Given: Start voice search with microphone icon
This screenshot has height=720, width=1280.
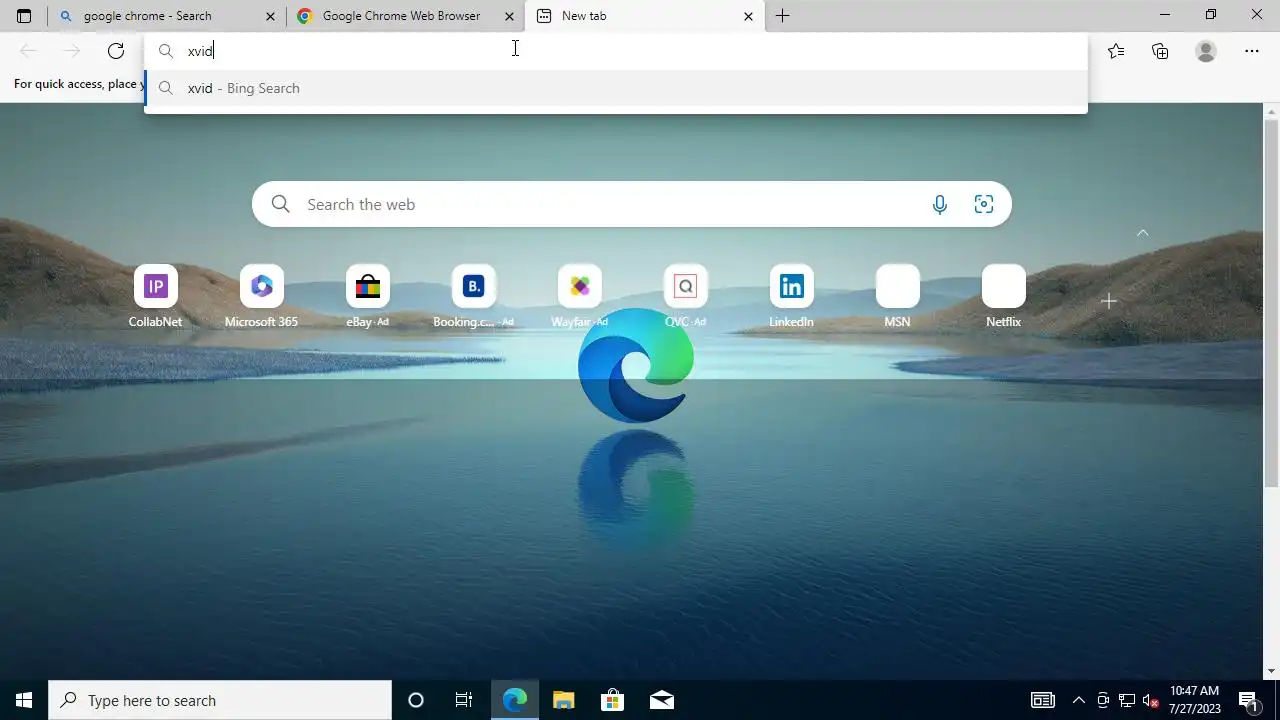Looking at the screenshot, I should (939, 204).
